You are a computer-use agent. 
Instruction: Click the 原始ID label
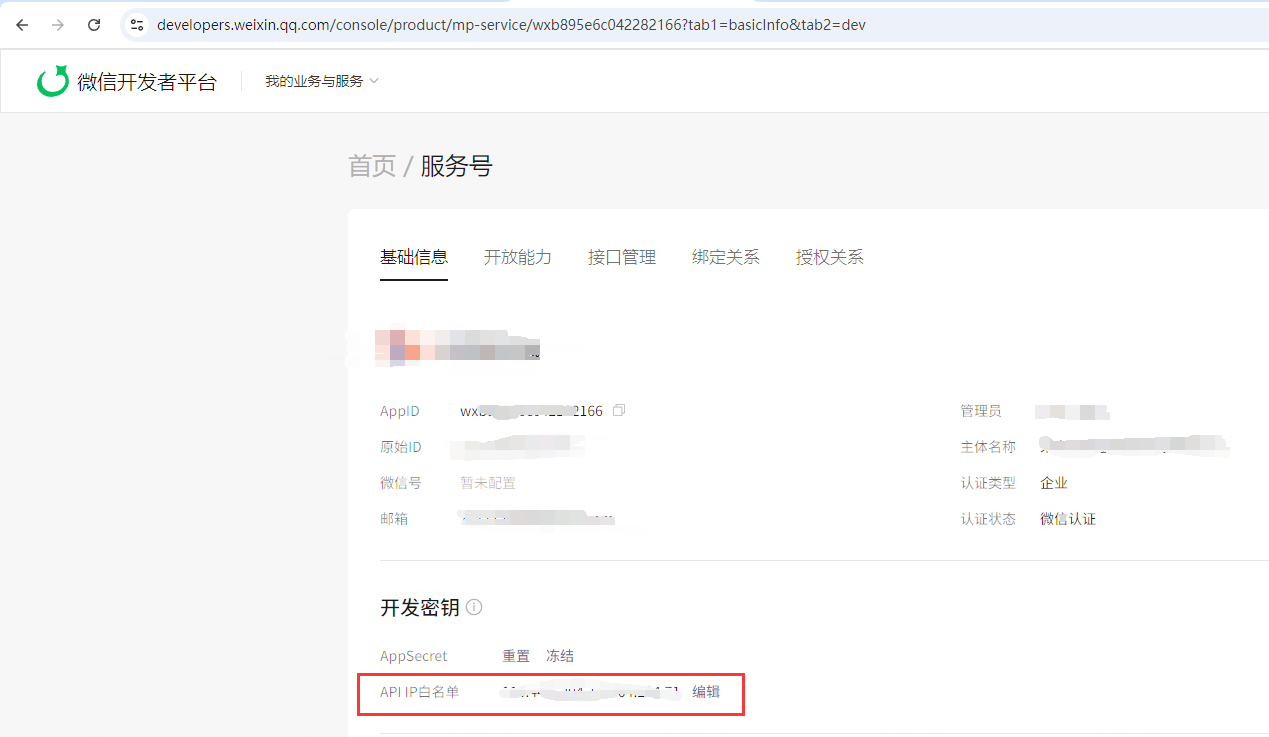tap(401, 447)
